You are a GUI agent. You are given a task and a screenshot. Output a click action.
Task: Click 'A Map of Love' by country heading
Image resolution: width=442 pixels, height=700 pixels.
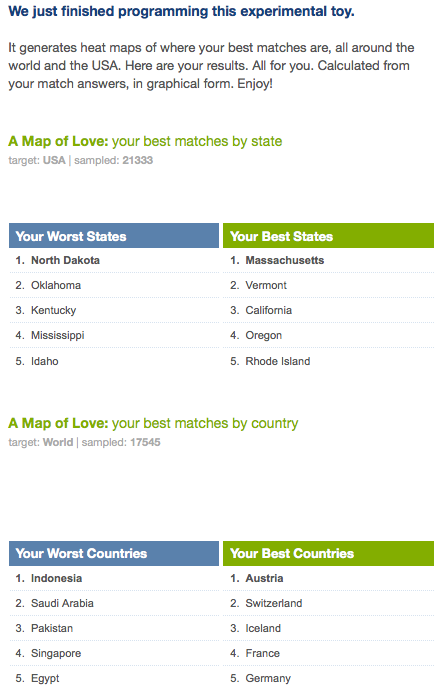(153, 423)
